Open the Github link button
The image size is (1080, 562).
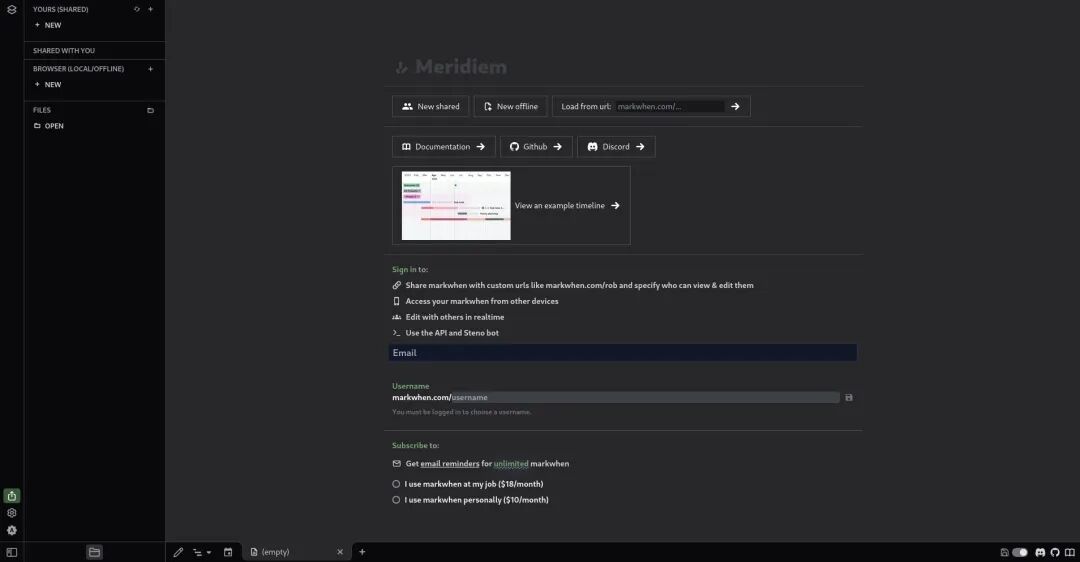pyautogui.click(x=536, y=147)
